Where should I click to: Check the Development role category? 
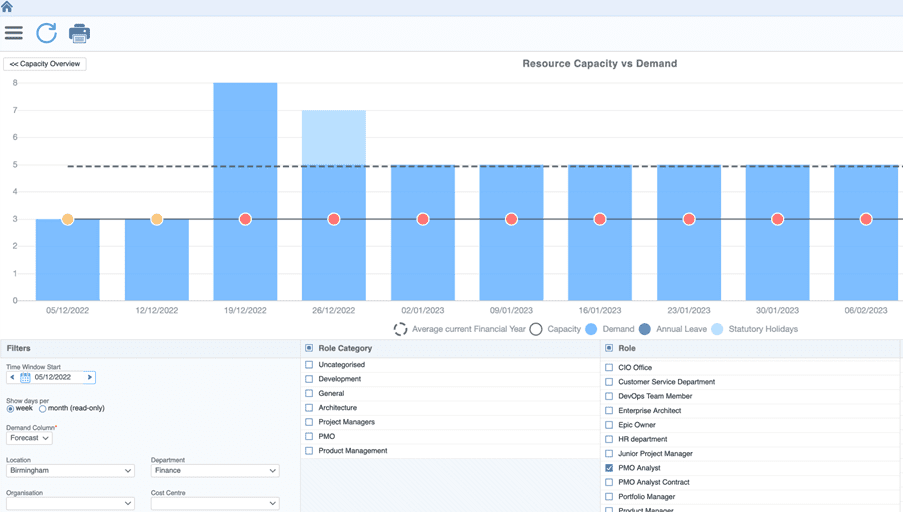click(x=309, y=379)
